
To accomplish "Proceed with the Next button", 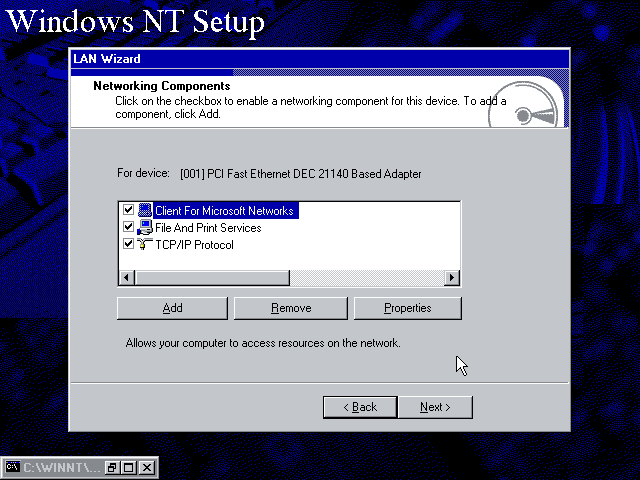I will pyautogui.click(x=435, y=407).
